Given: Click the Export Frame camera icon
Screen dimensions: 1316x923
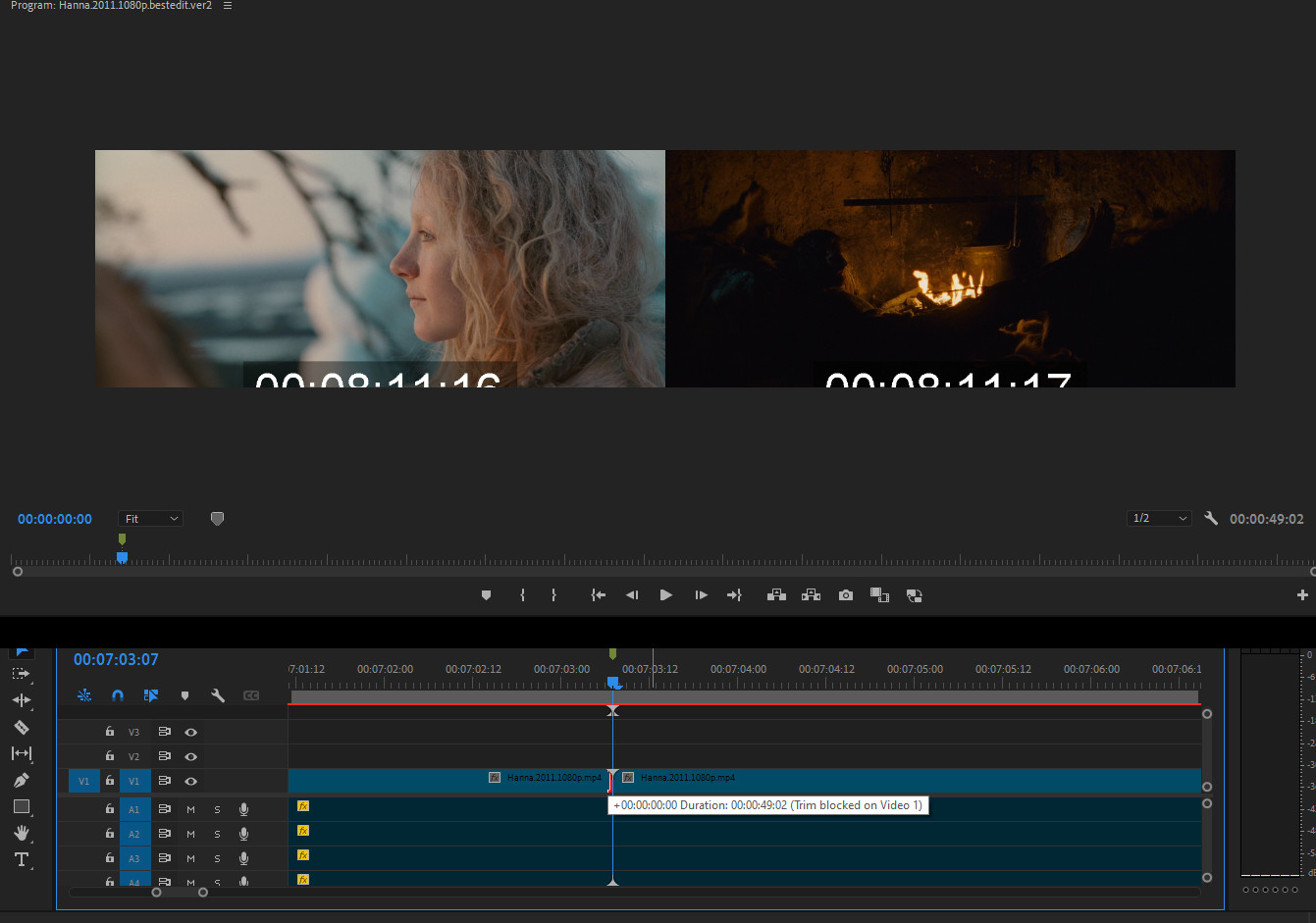Looking at the screenshot, I should pos(845,595).
